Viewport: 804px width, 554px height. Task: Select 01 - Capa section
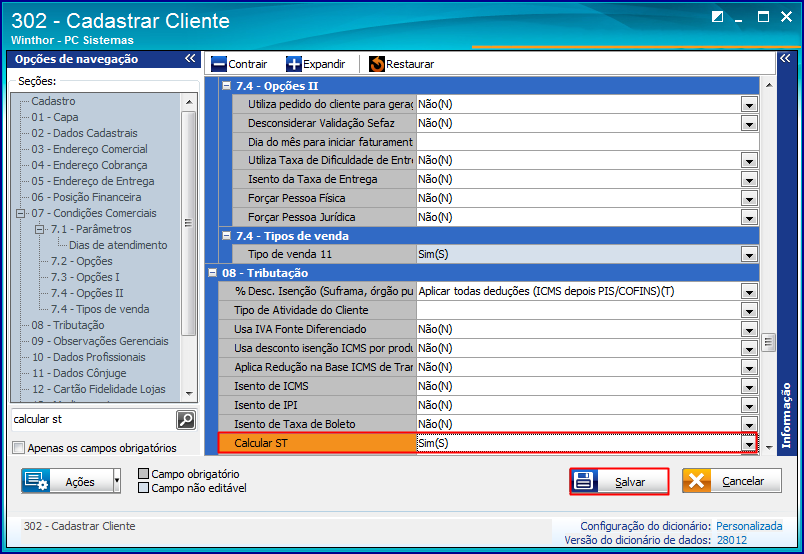pos(55,117)
